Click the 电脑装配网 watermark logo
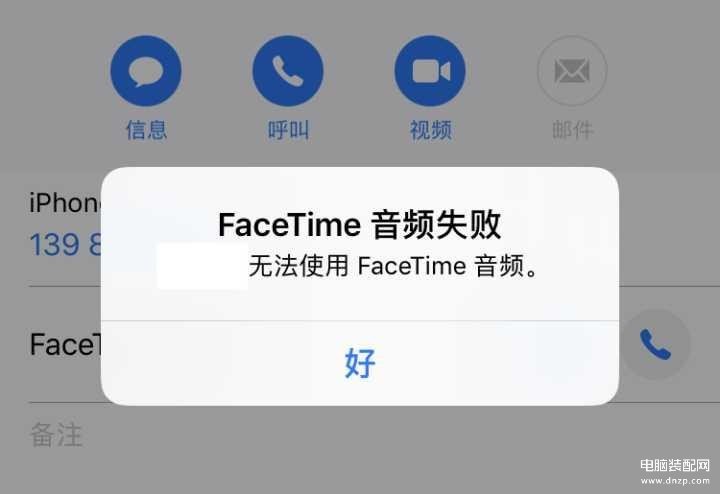This screenshot has width=720, height=494. coord(675,465)
